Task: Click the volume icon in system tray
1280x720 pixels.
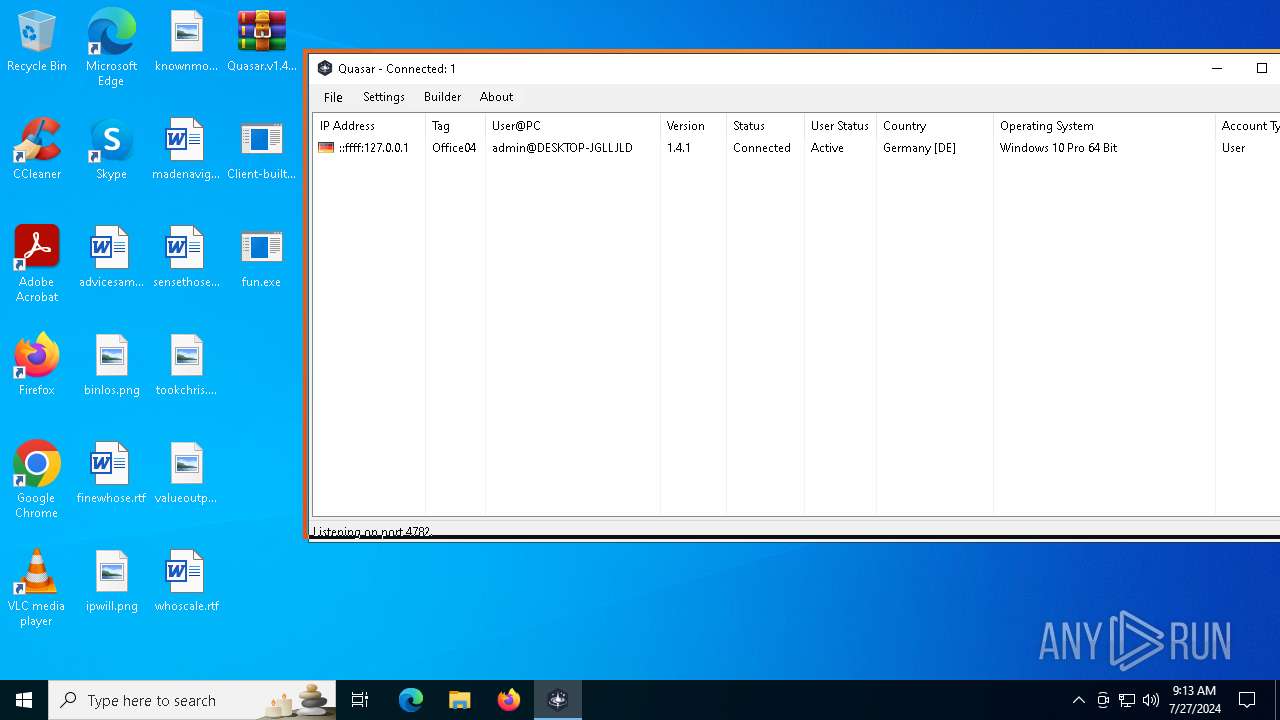Action: (x=1151, y=700)
